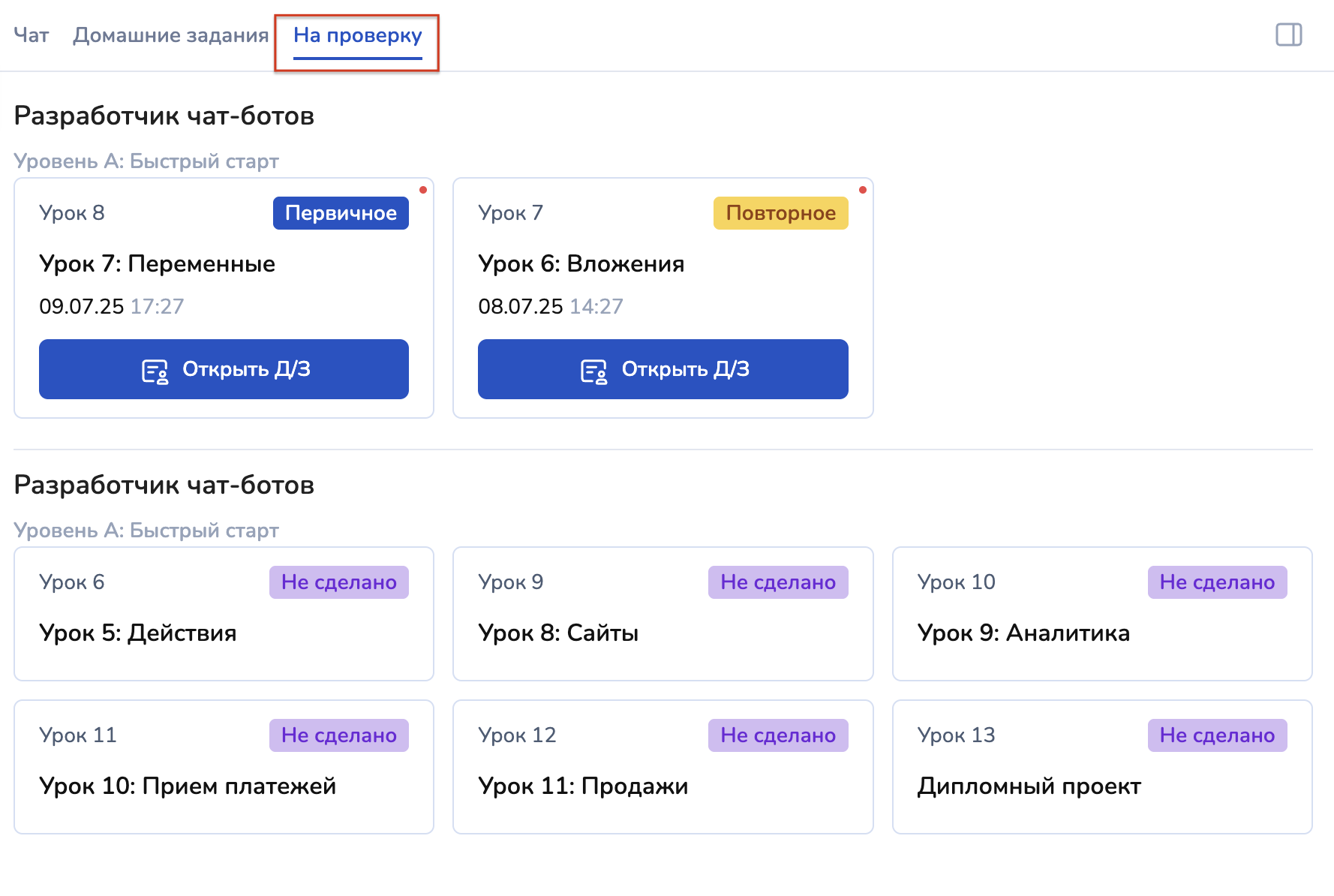Open homework for Урок 7: Переменные

[x=224, y=369]
